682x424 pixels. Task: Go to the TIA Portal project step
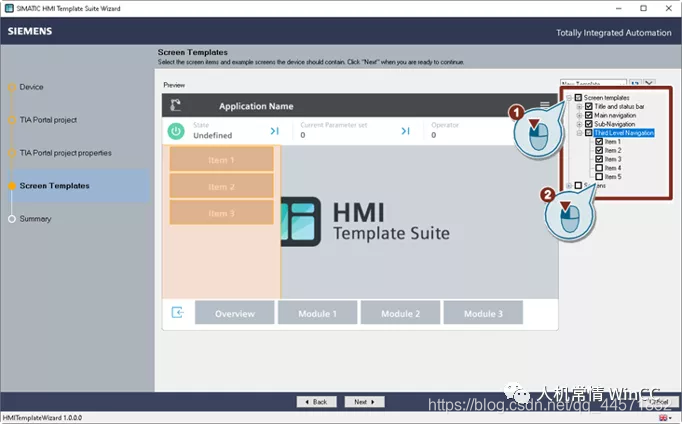(x=48, y=120)
